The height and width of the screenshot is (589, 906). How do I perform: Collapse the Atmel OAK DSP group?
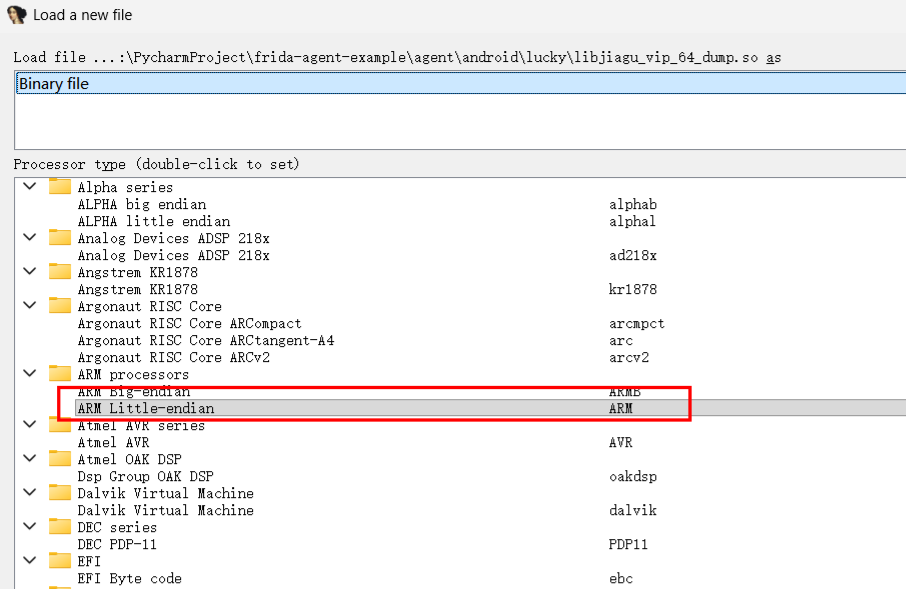pyautogui.click(x=30, y=459)
